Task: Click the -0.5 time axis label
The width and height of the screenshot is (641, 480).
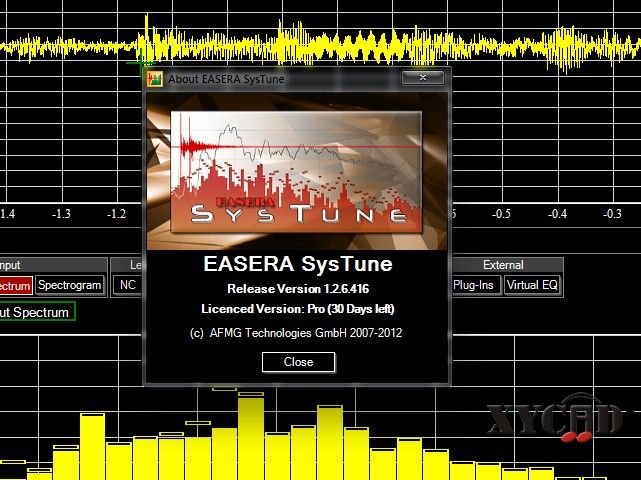Action: 501,214
